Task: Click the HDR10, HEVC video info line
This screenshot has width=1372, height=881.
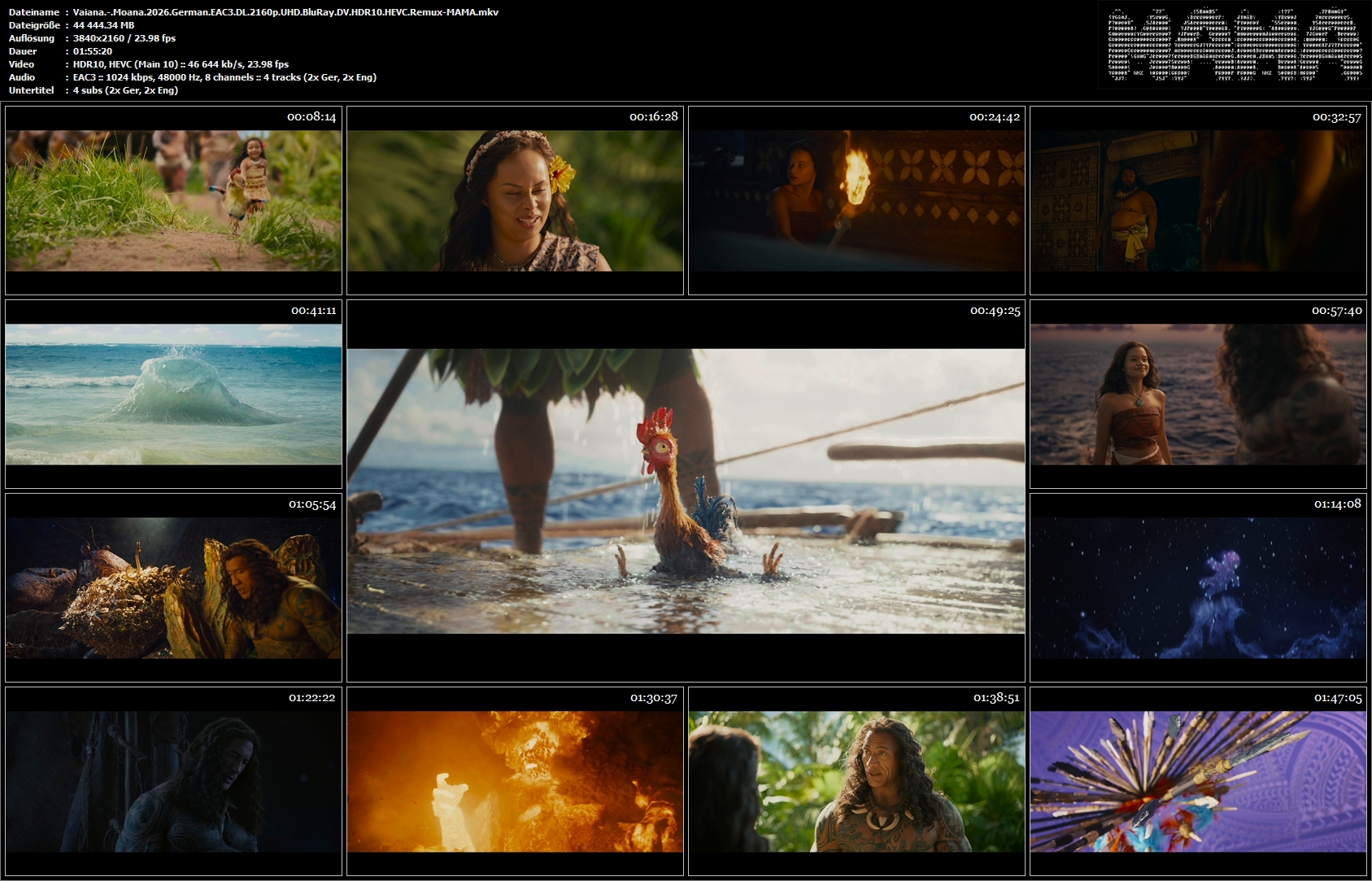Action: tap(181, 64)
